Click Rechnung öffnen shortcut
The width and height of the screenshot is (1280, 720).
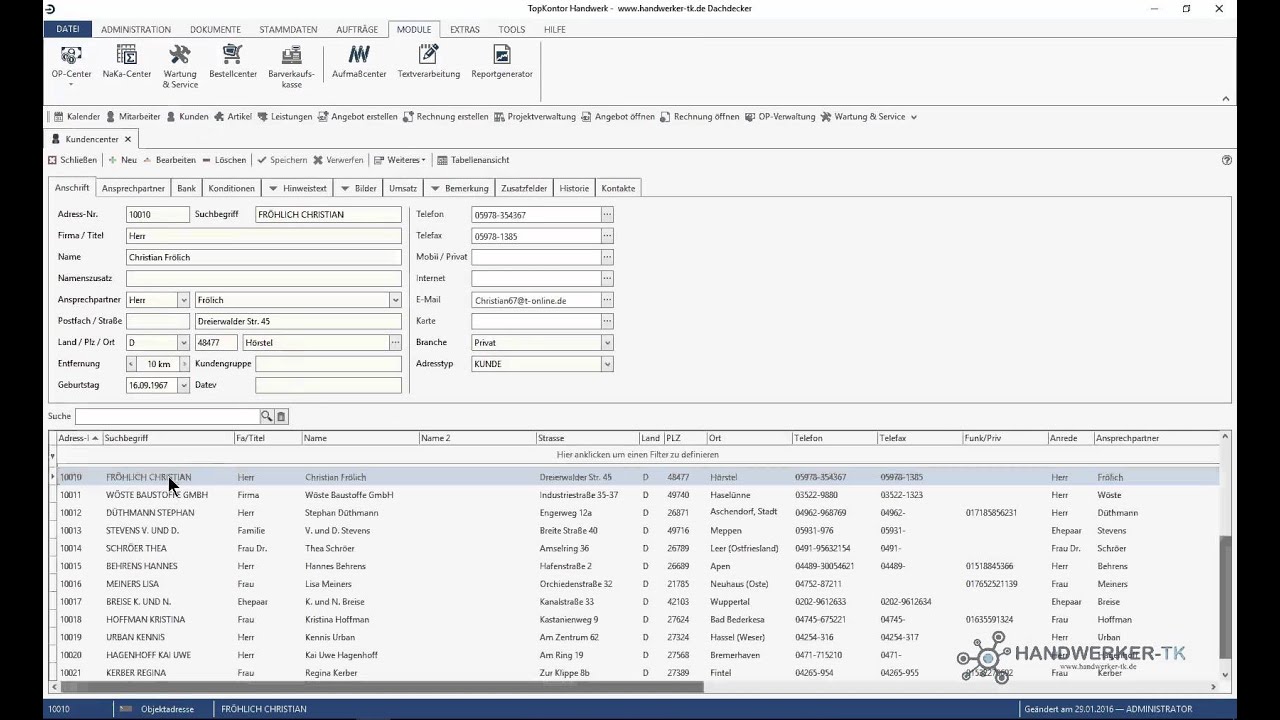pyautogui.click(x=700, y=117)
